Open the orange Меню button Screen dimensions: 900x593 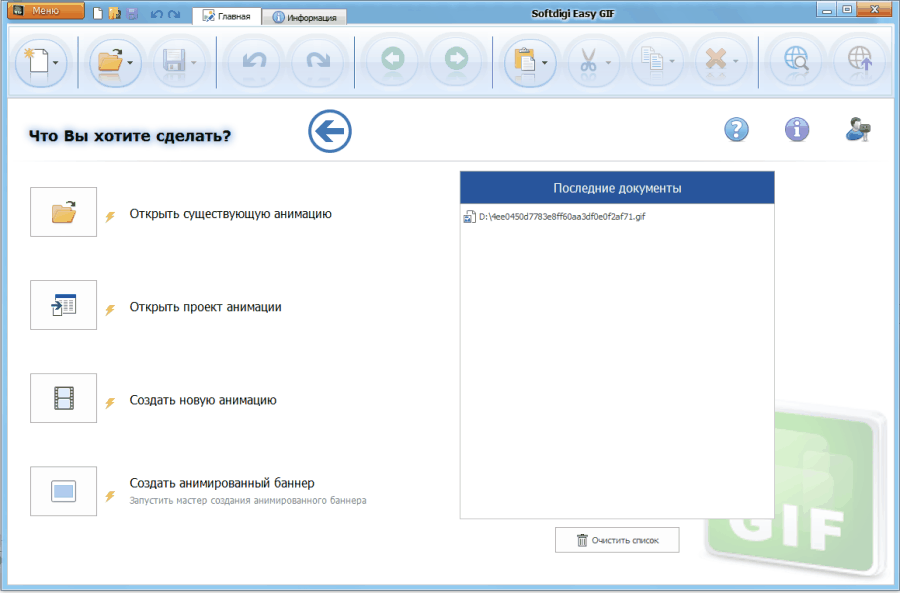(x=46, y=11)
